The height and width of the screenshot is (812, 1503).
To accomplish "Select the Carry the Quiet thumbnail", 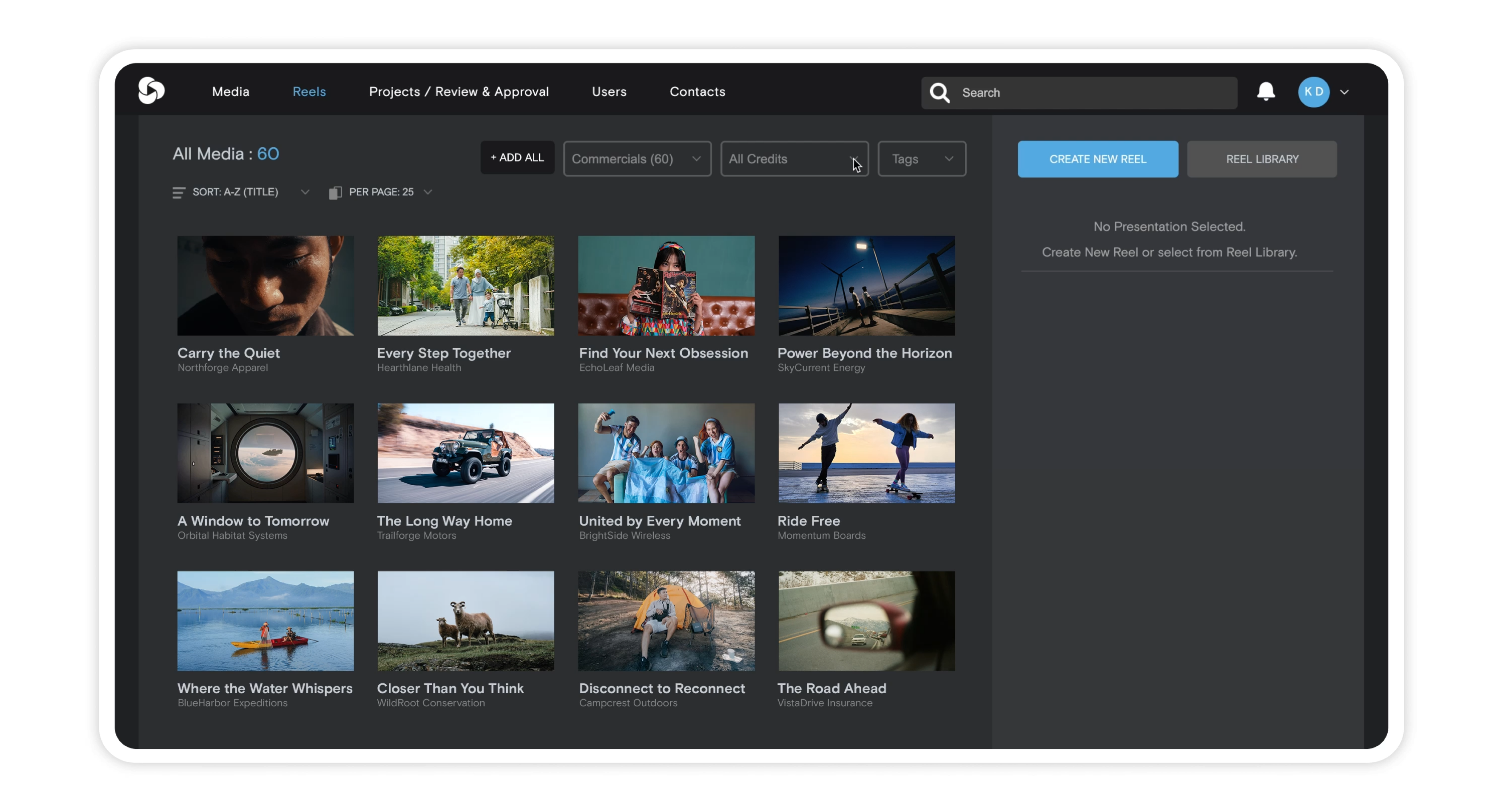I will [265, 286].
